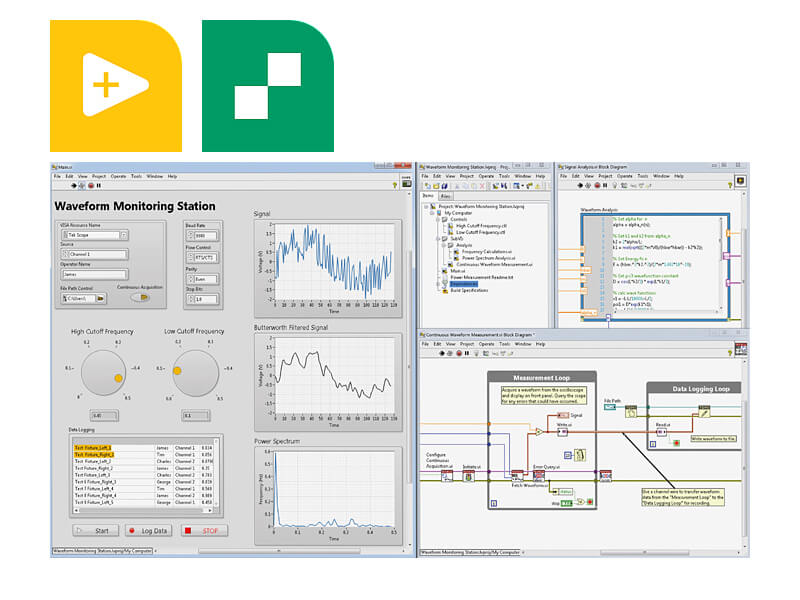Pause execution in the Main.vi toolbar
Viewport: 800px width, 600px height.
click(x=99, y=186)
